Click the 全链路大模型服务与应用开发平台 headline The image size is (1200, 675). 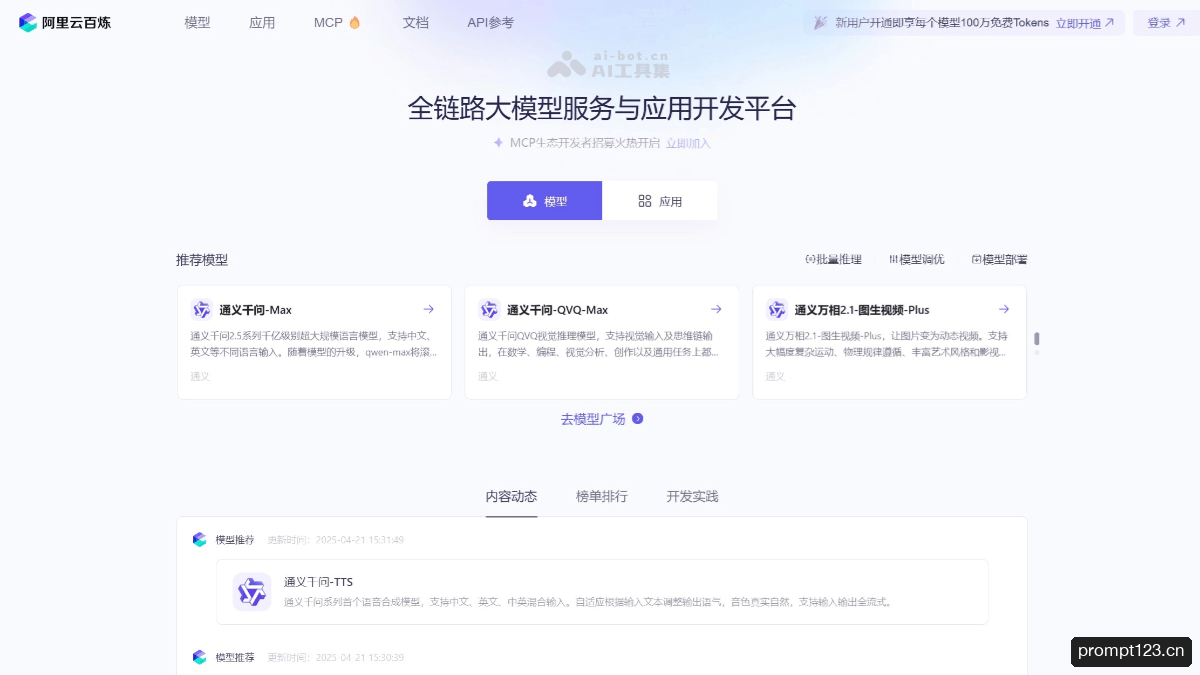point(602,108)
